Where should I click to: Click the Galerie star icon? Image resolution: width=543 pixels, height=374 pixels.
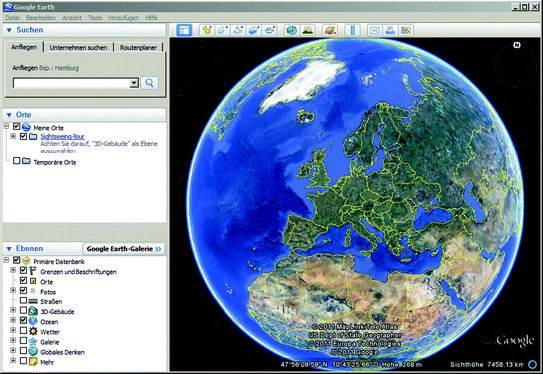tap(33, 341)
